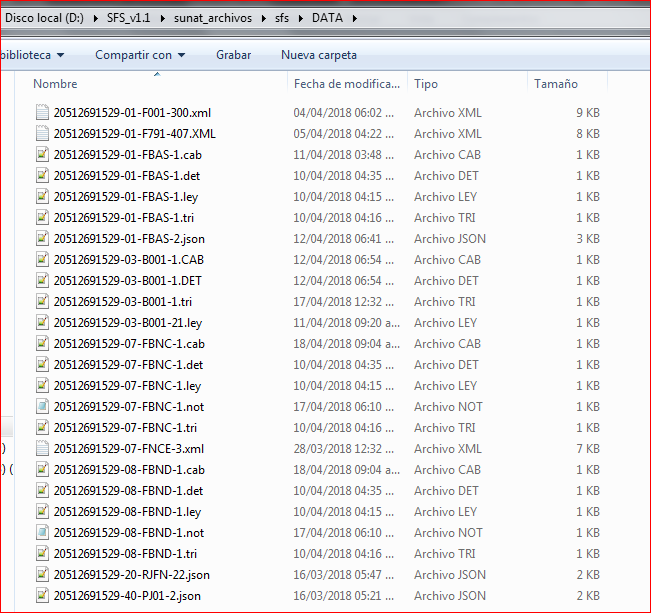Expand the arrow after sfs in the path

pos(301,19)
